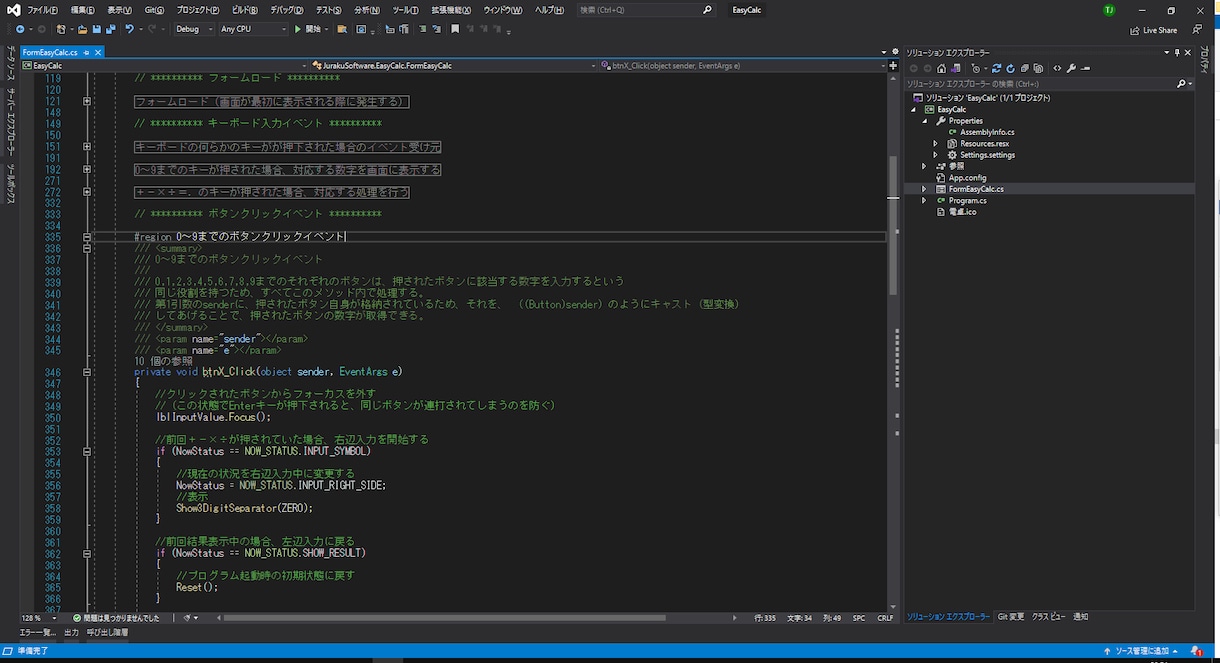Expand the Program.cs node arrow
The width and height of the screenshot is (1220, 663).
click(x=925, y=200)
